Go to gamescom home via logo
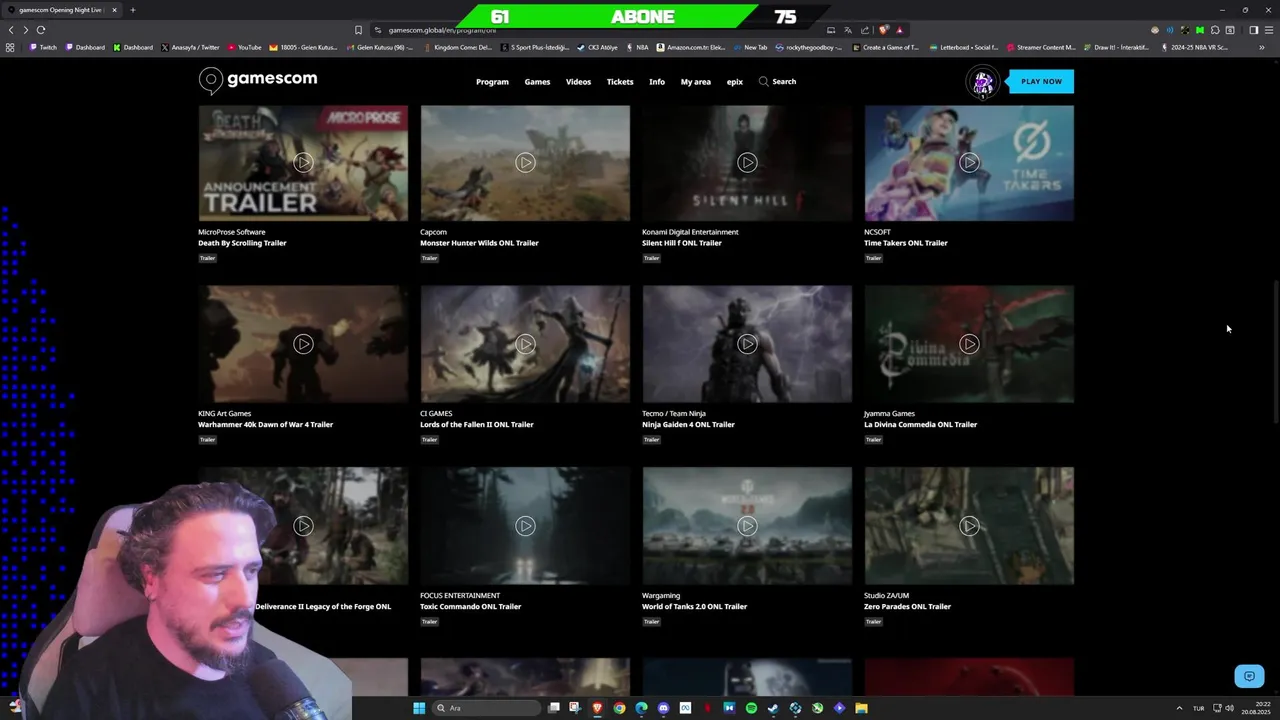The height and width of the screenshot is (720, 1280). 258,79
